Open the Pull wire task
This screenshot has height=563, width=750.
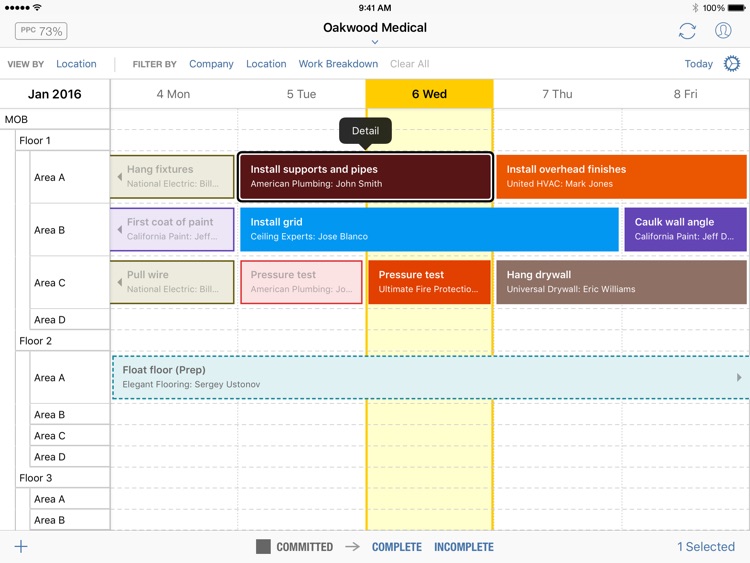pos(172,282)
